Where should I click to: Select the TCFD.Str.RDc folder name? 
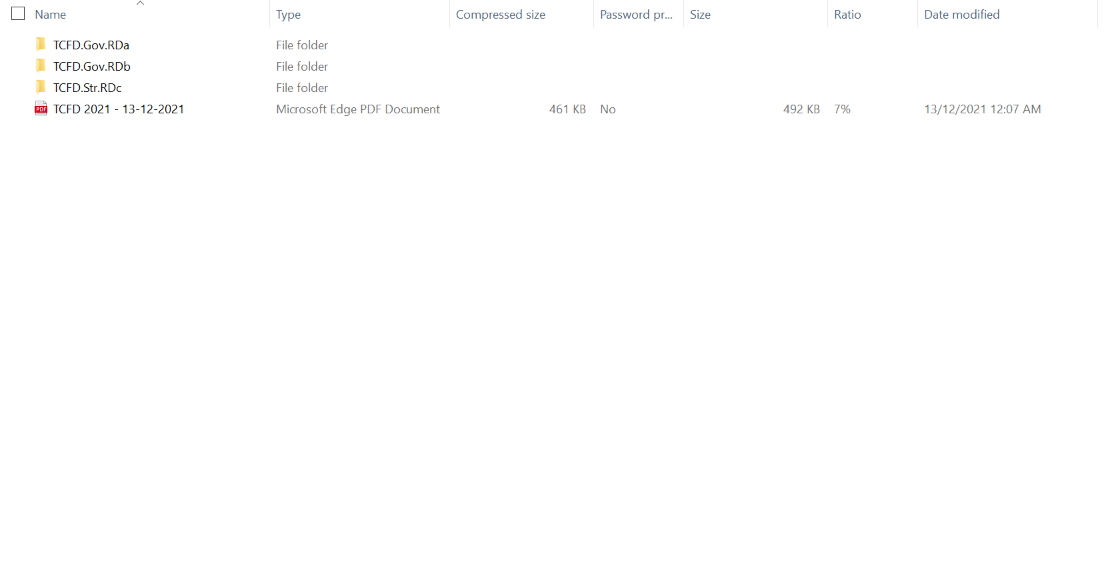[87, 88]
